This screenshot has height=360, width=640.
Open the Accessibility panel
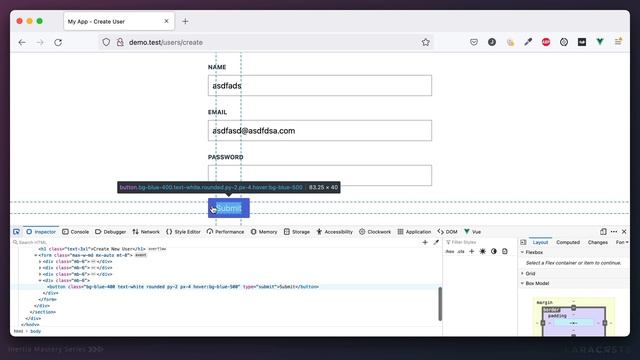tap(334, 231)
